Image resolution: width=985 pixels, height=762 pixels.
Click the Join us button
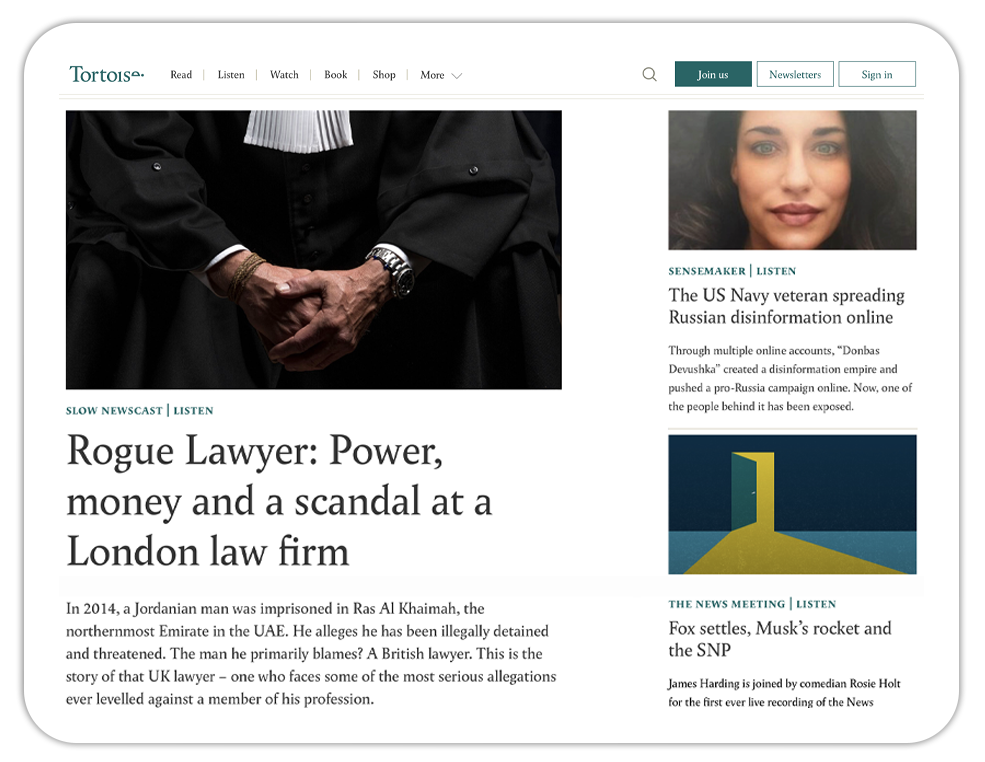(713, 74)
